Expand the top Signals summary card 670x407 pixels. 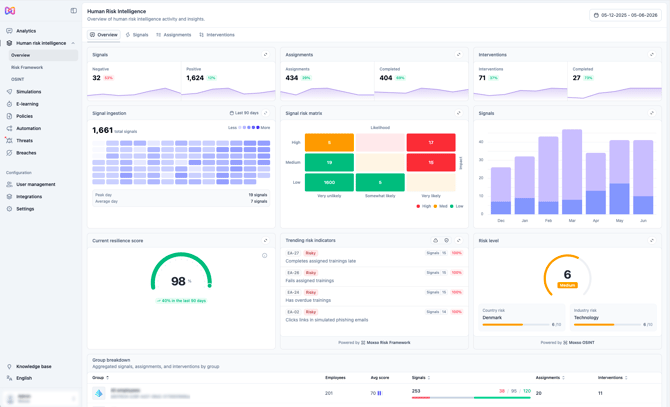265,55
